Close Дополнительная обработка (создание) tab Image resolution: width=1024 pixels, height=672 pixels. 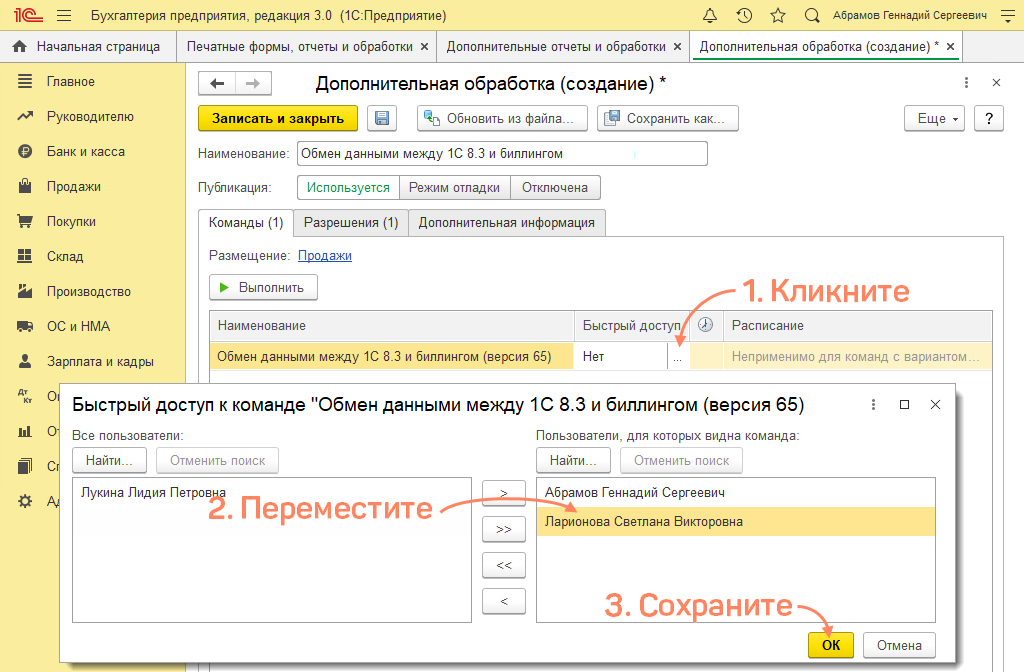pyautogui.click(x=951, y=46)
